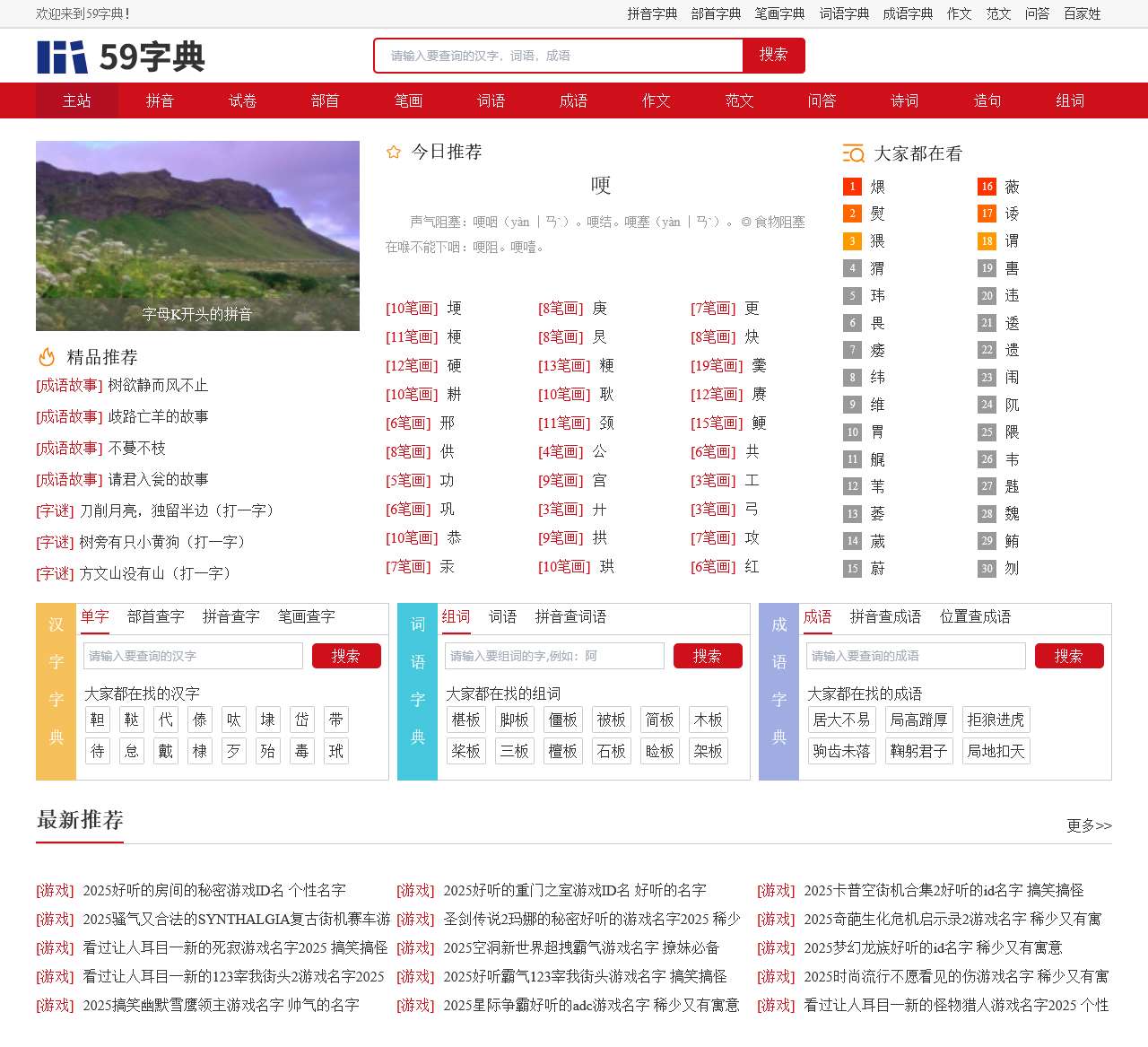Click the 59字典 site logo
This screenshot has height=1047, width=1148.
121,57
